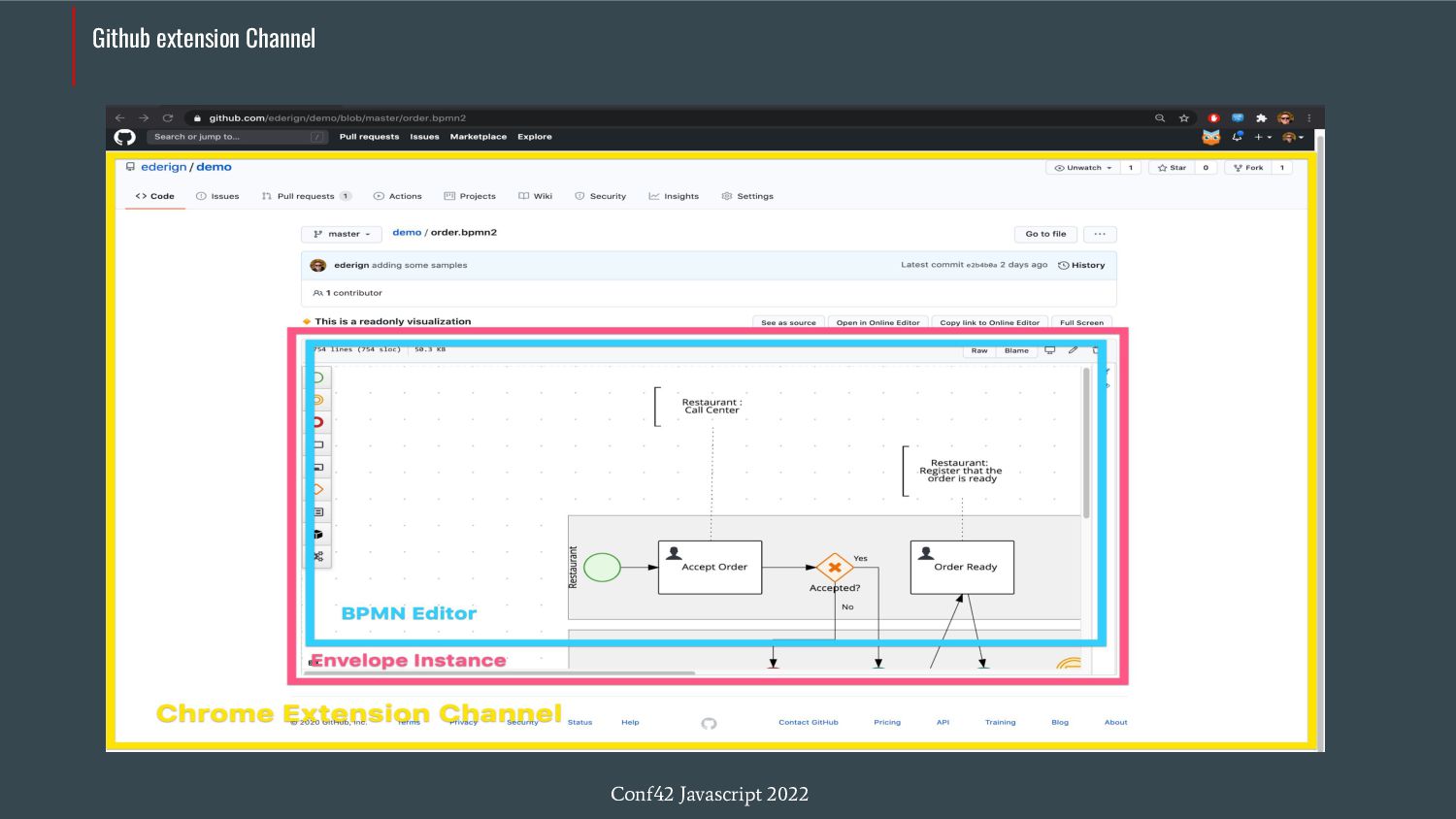Edit the file with the pencil icon
Screen dimensions: 1456x819
(x=1073, y=350)
